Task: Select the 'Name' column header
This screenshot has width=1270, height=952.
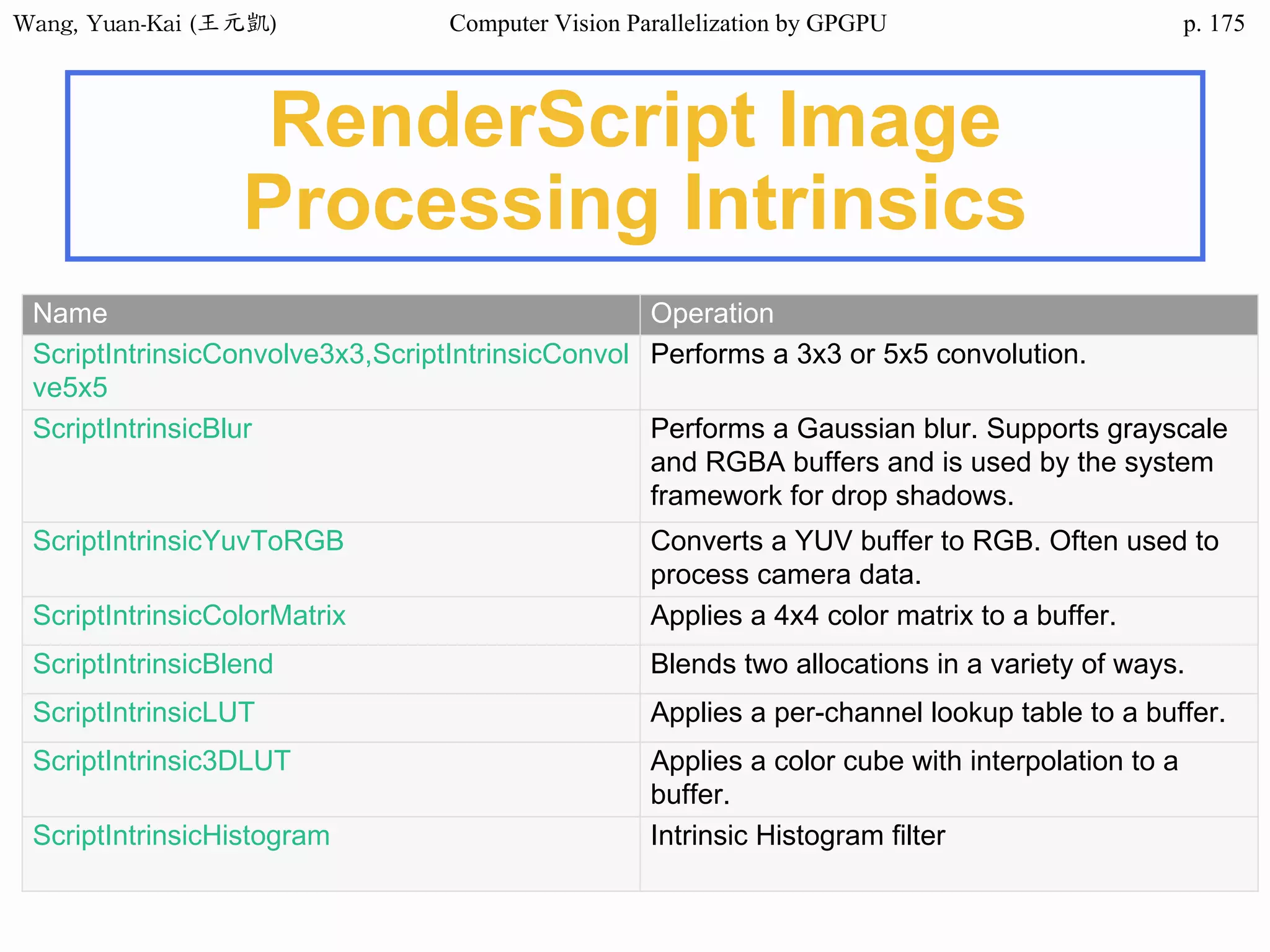Action: coord(331,314)
